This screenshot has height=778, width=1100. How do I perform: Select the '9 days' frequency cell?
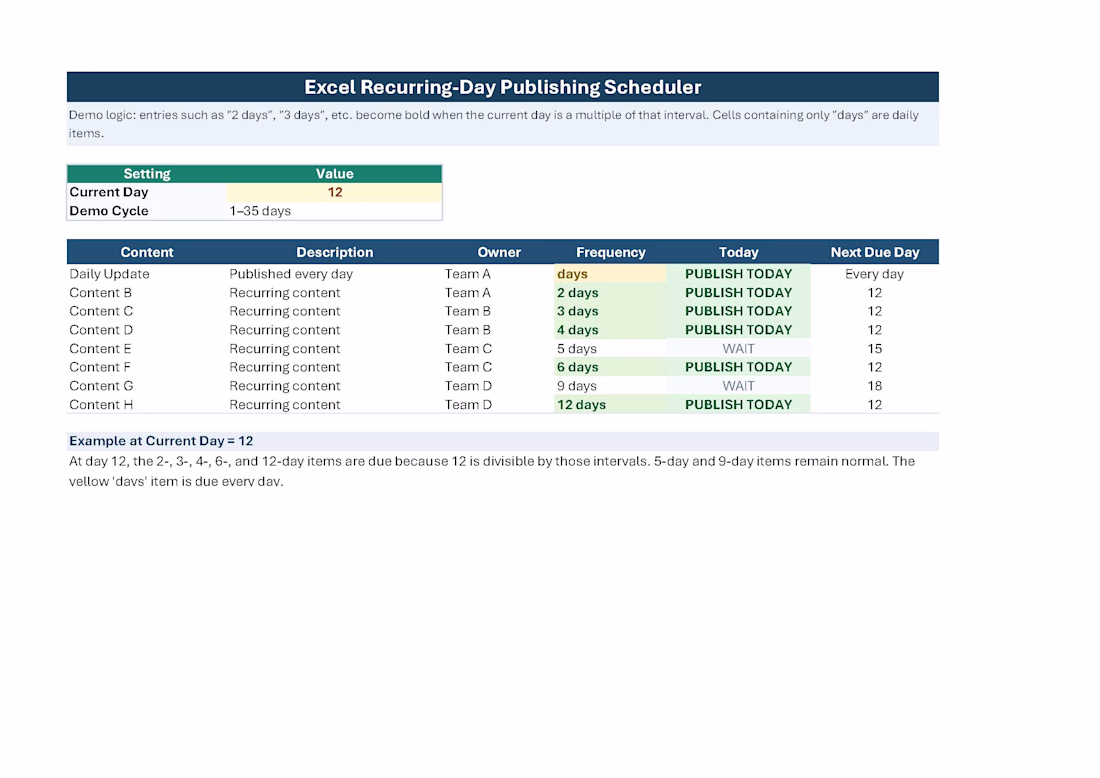610,387
